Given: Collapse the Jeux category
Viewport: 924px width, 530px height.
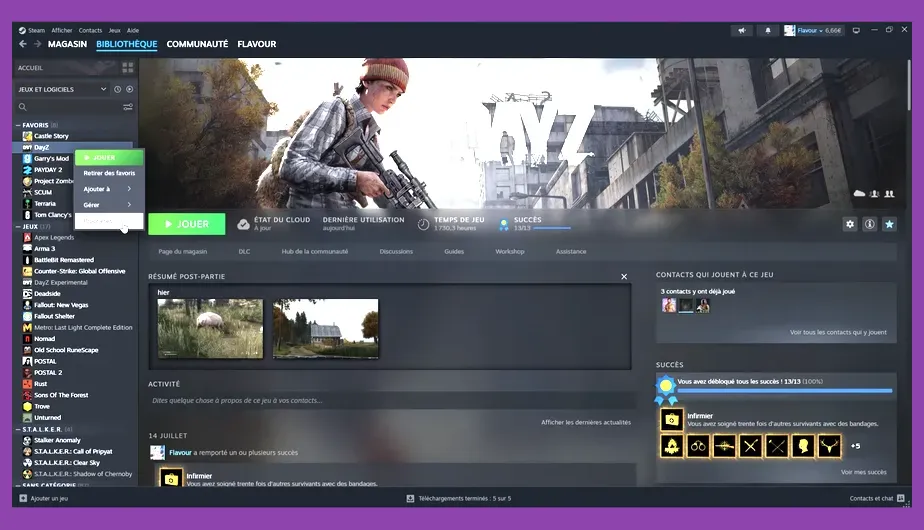Looking at the screenshot, I should tap(18, 226).
